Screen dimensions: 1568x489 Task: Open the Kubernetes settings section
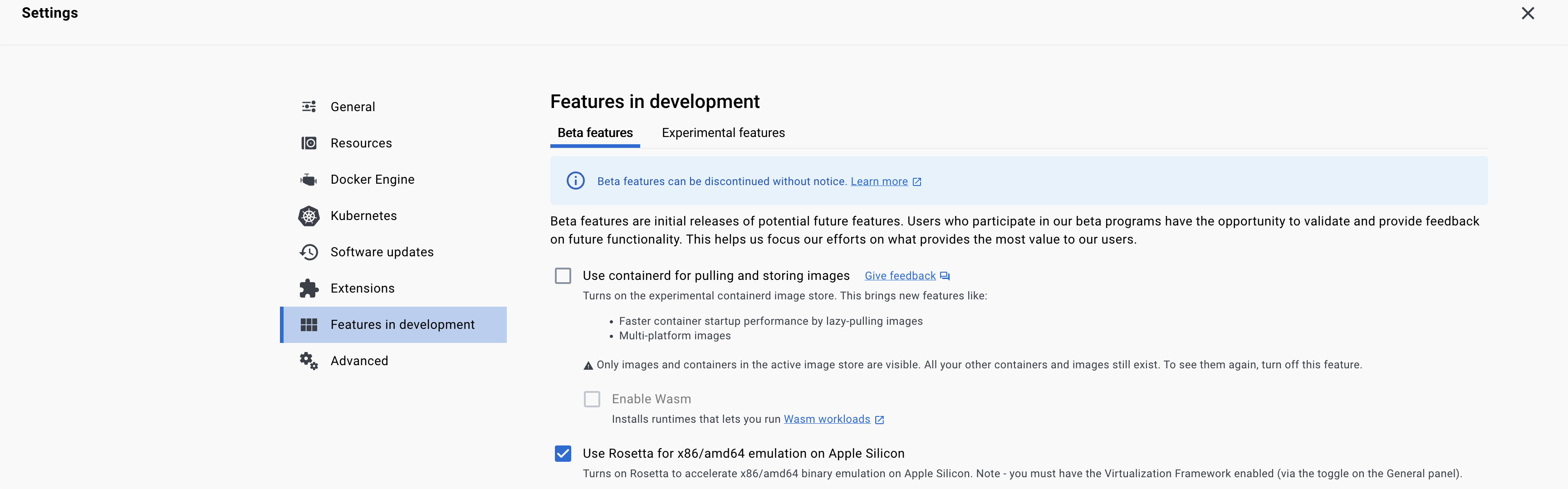click(x=393, y=216)
